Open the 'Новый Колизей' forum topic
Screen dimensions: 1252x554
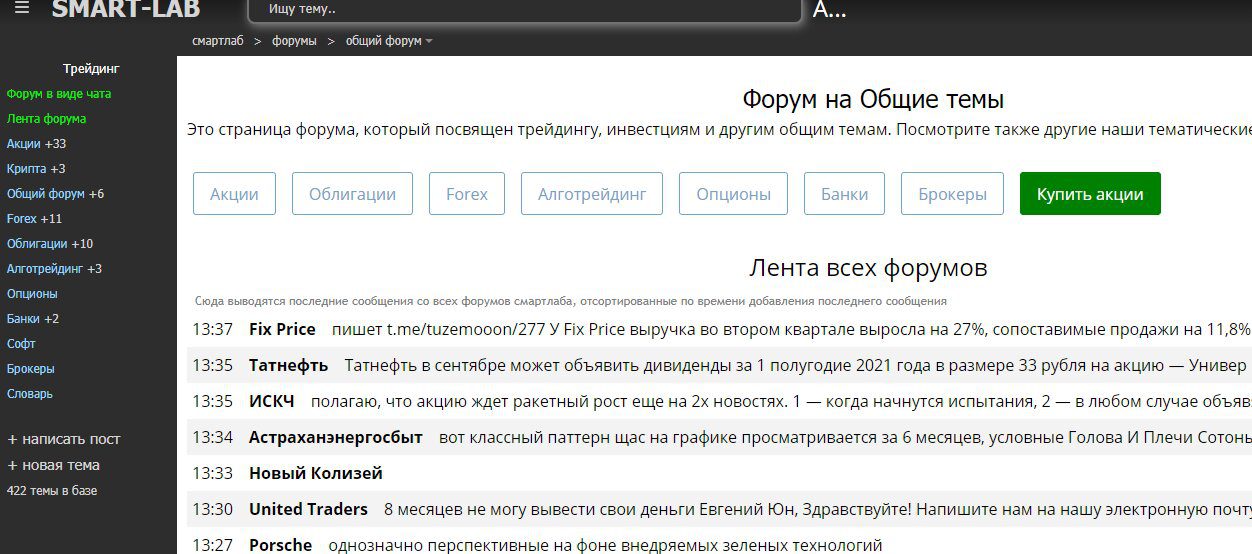click(x=316, y=473)
